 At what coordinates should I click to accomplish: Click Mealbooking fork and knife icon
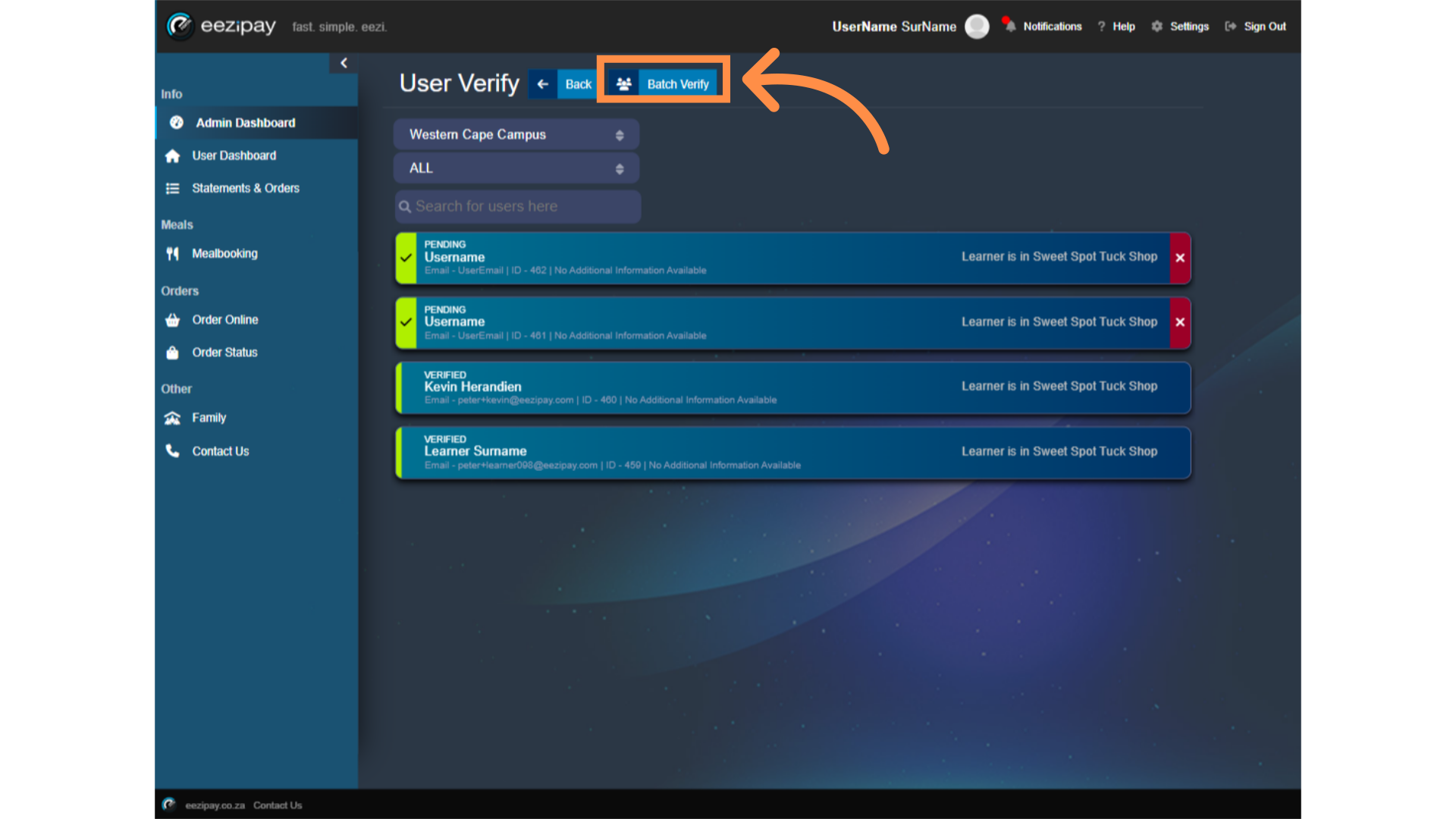(173, 253)
